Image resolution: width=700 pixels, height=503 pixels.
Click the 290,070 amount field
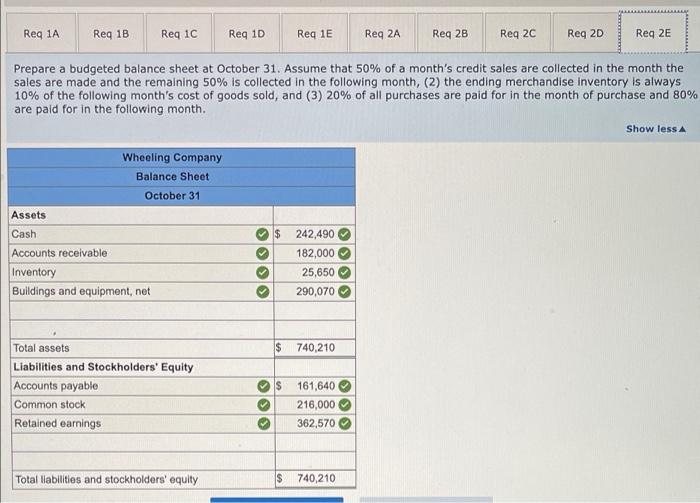315,291
